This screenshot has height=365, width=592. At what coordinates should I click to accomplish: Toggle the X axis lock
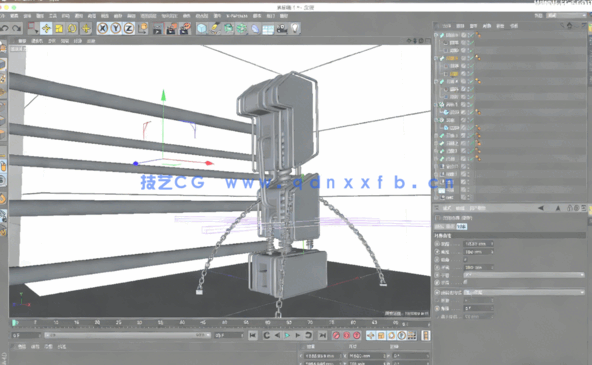(102, 28)
